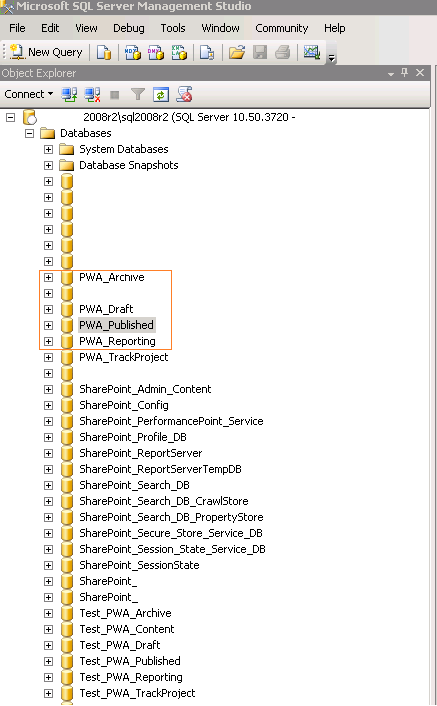
Task: Click the Filter funnel icon
Action: tap(138, 95)
